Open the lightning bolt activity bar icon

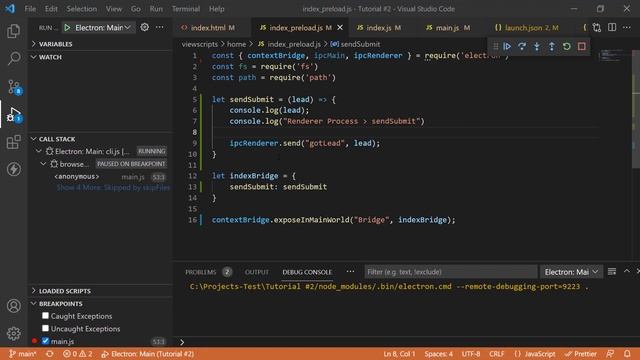pos(13,169)
